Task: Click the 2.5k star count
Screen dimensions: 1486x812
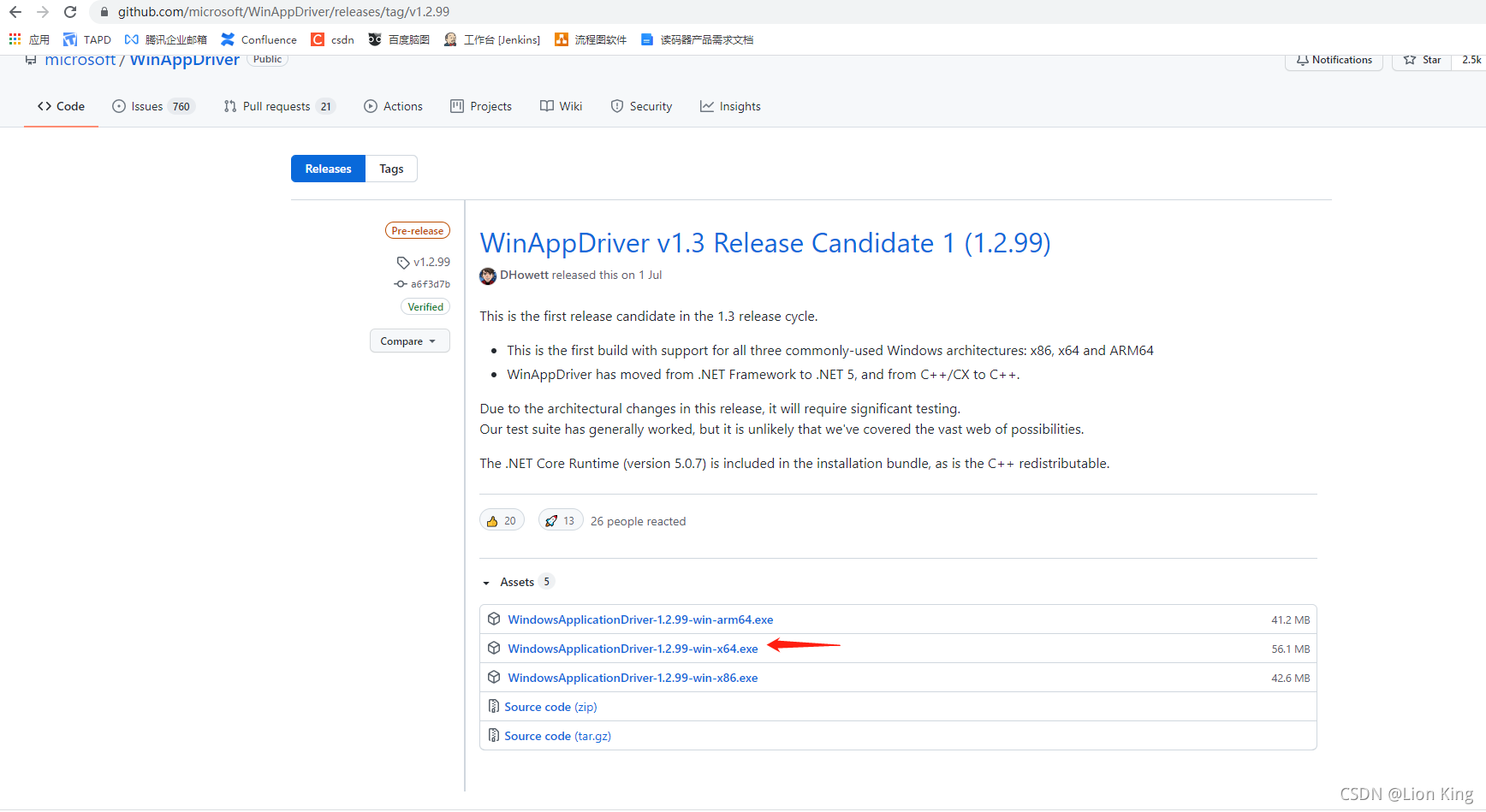Action: (x=1471, y=60)
